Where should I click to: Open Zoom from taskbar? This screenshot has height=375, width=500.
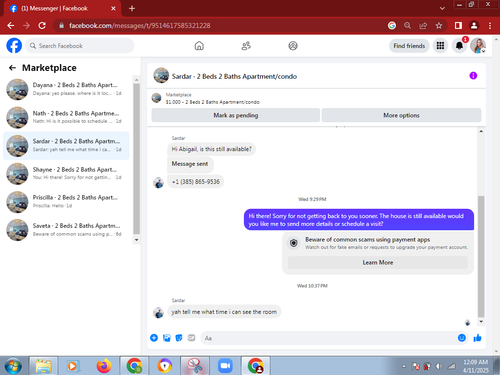(x=225, y=366)
